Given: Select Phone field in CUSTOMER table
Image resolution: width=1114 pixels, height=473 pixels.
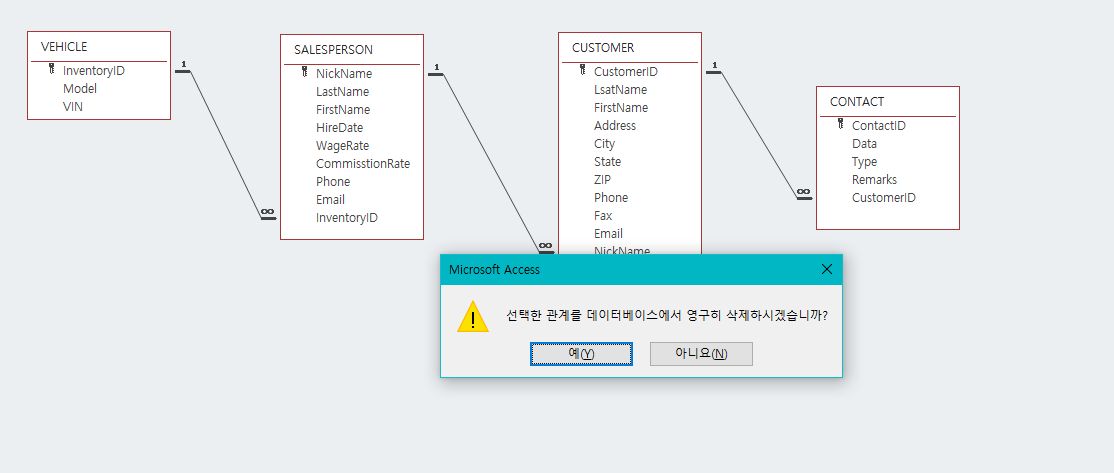Looking at the screenshot, I should click(611, 197).
